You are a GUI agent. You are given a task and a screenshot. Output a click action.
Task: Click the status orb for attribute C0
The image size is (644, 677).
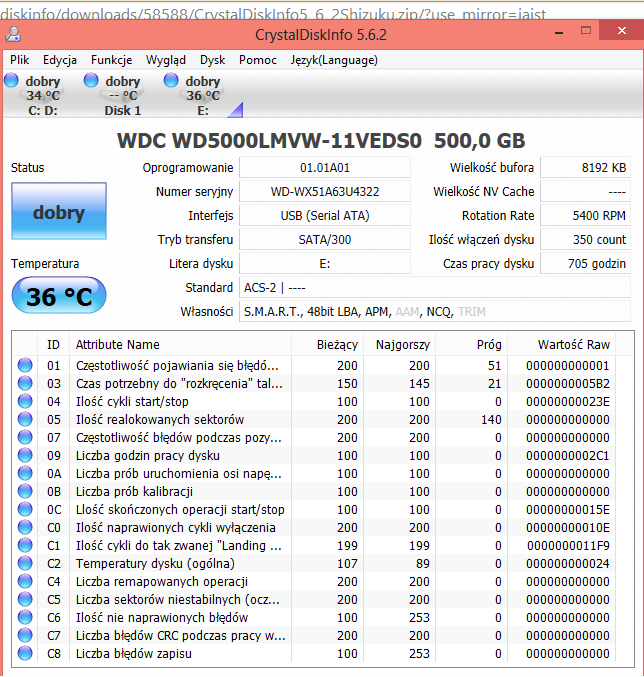click(x=25, y=527)
